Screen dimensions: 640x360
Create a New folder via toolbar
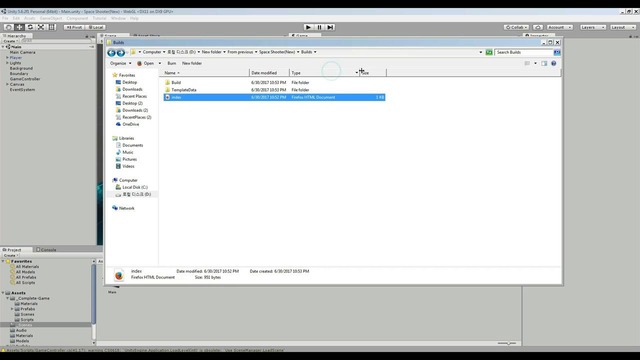point(192,63)
